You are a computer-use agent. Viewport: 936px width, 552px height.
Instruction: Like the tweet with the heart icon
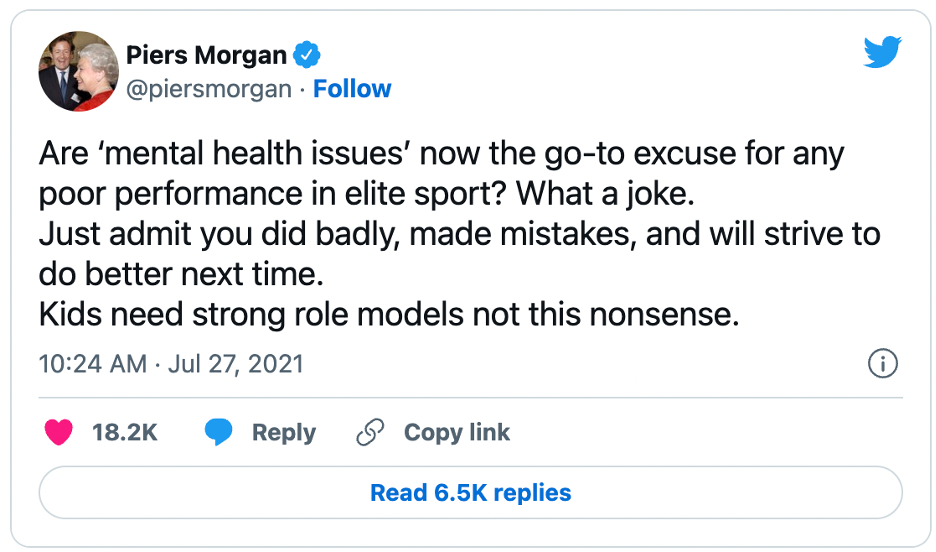(60, 432)
